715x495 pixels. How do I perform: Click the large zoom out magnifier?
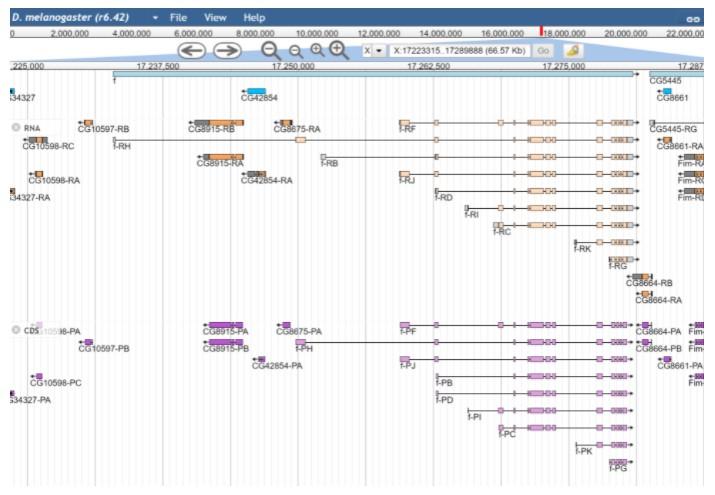(x=271, y=50)
